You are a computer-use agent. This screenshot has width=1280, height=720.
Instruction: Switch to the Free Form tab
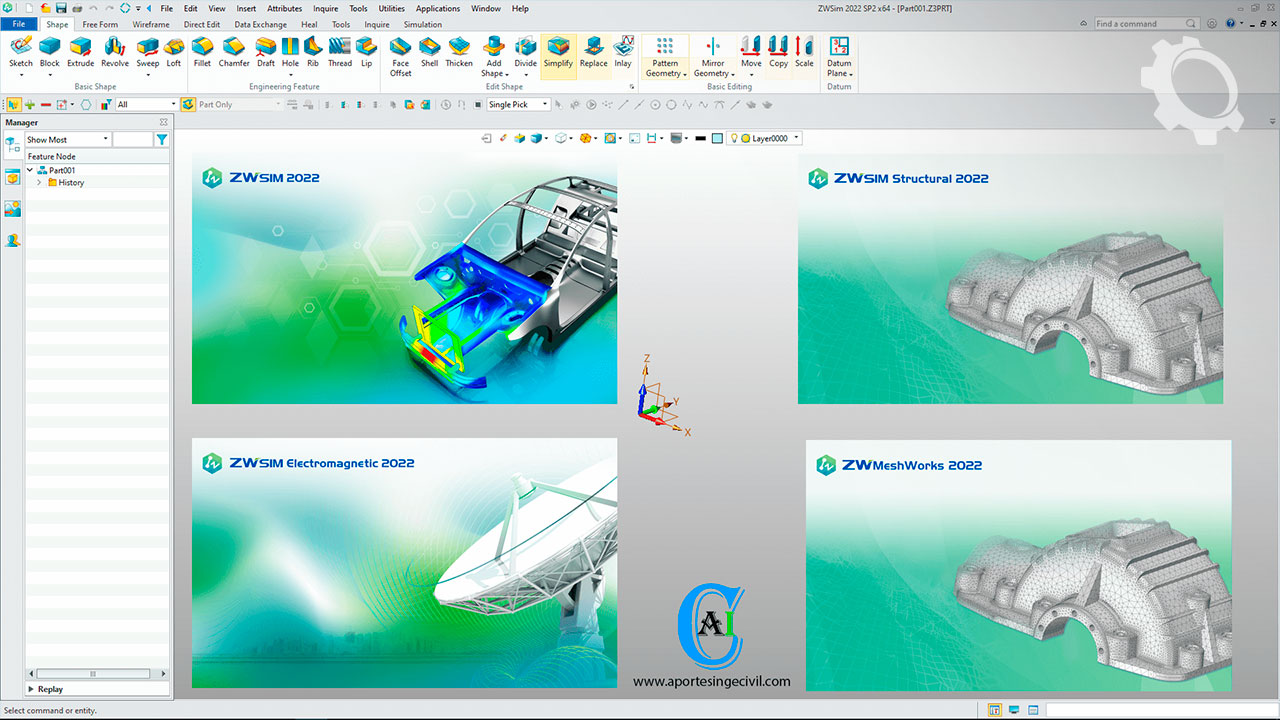[x=100, y=24]
